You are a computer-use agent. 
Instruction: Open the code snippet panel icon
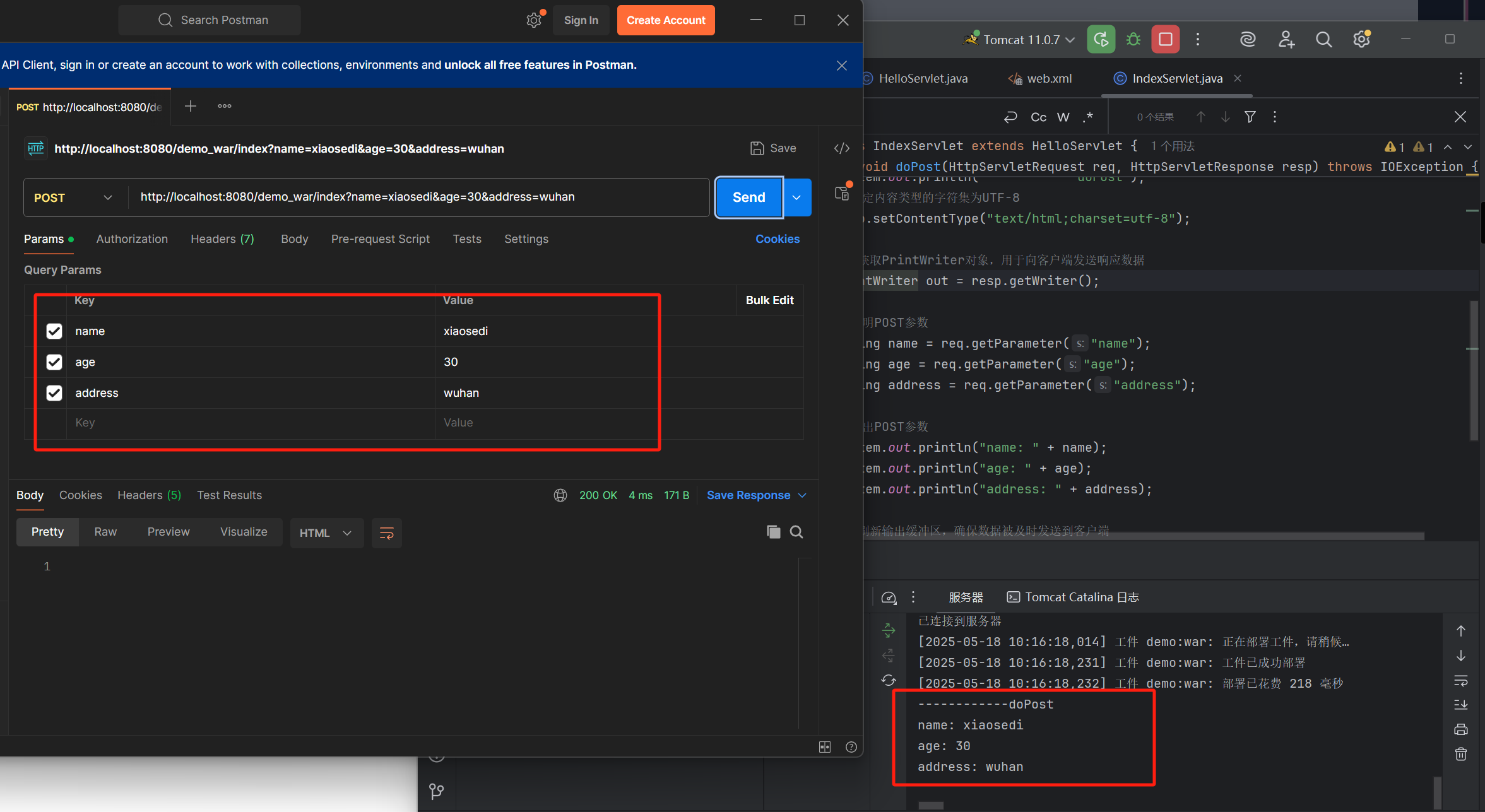(842, 148)
